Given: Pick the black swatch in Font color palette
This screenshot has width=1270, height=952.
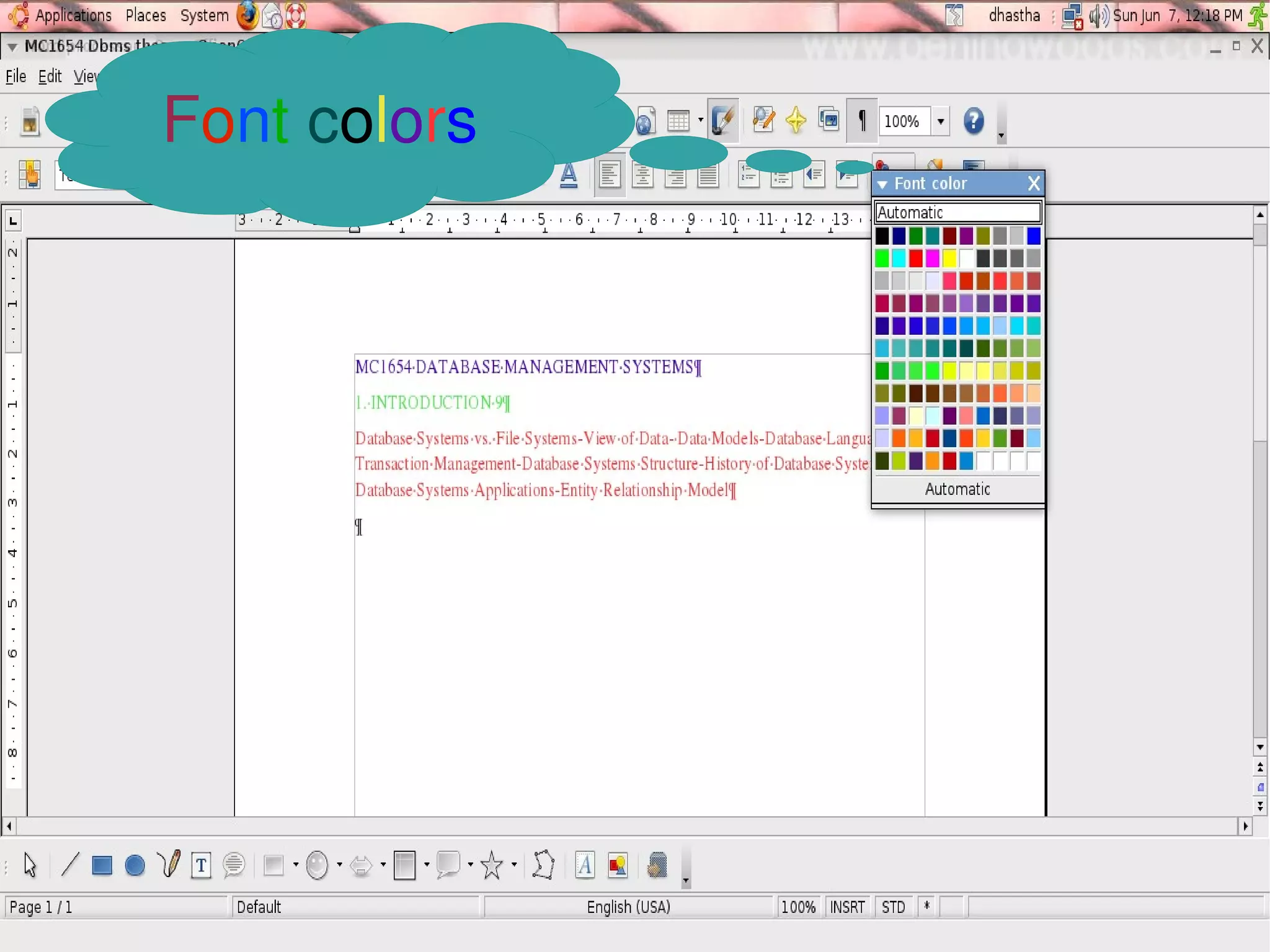Looking at the screenshot, I should (x=882, y=236).
